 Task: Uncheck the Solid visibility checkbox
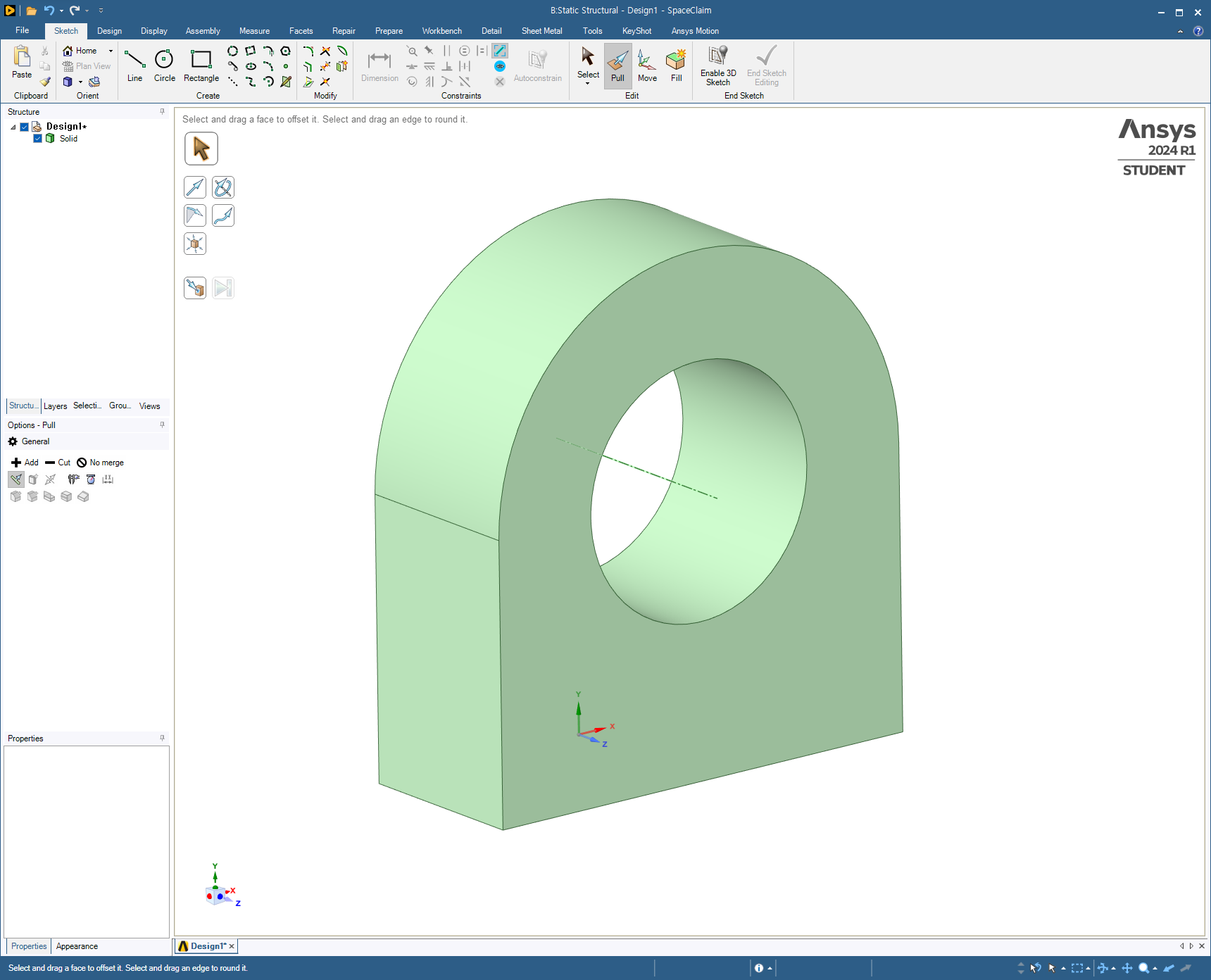tap(38, 139)
